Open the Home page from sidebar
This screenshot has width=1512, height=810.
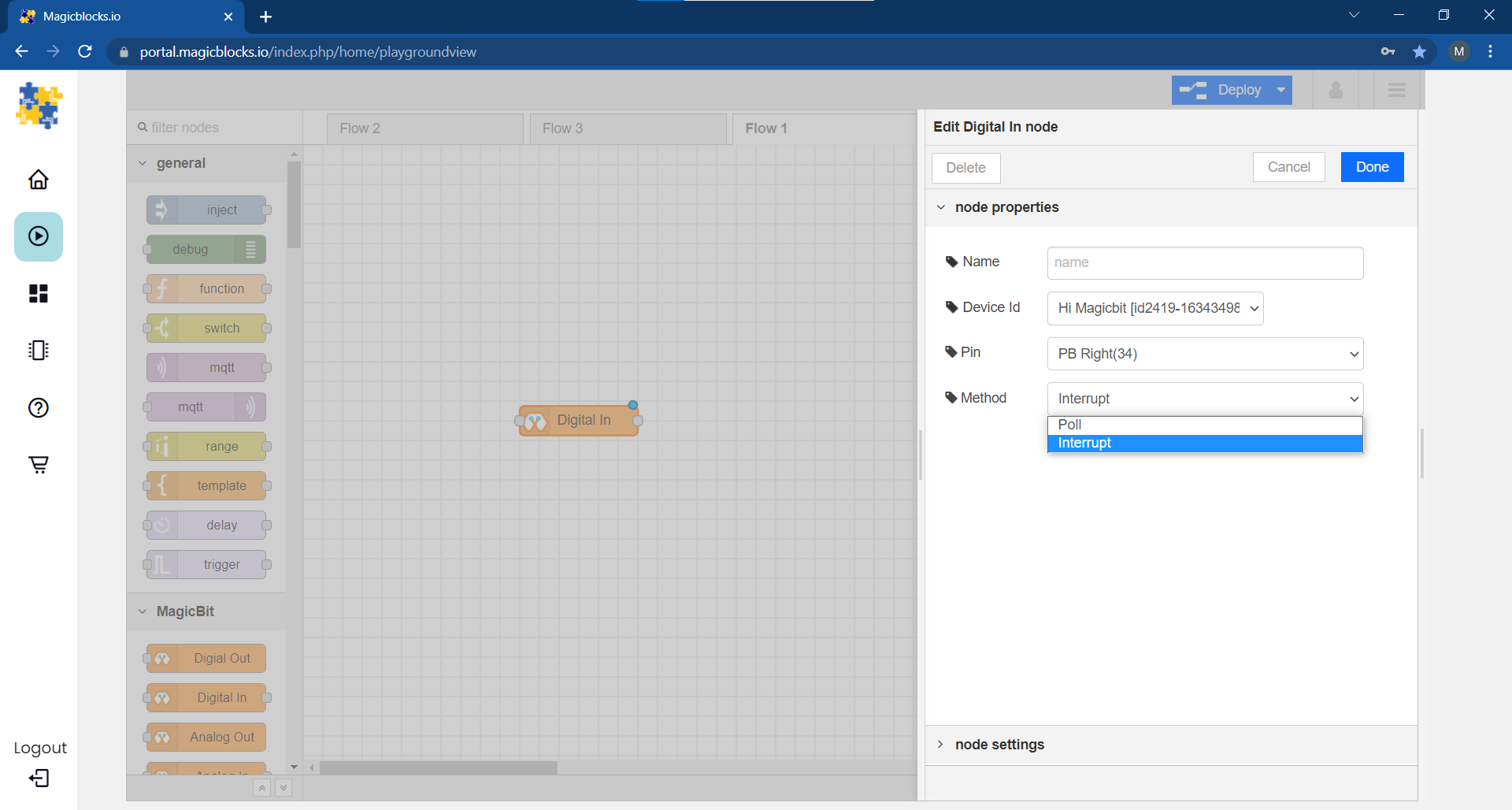tap(37, 180)
